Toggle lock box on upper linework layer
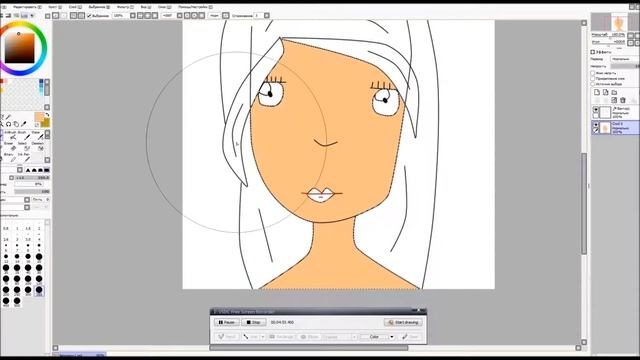 596,116
